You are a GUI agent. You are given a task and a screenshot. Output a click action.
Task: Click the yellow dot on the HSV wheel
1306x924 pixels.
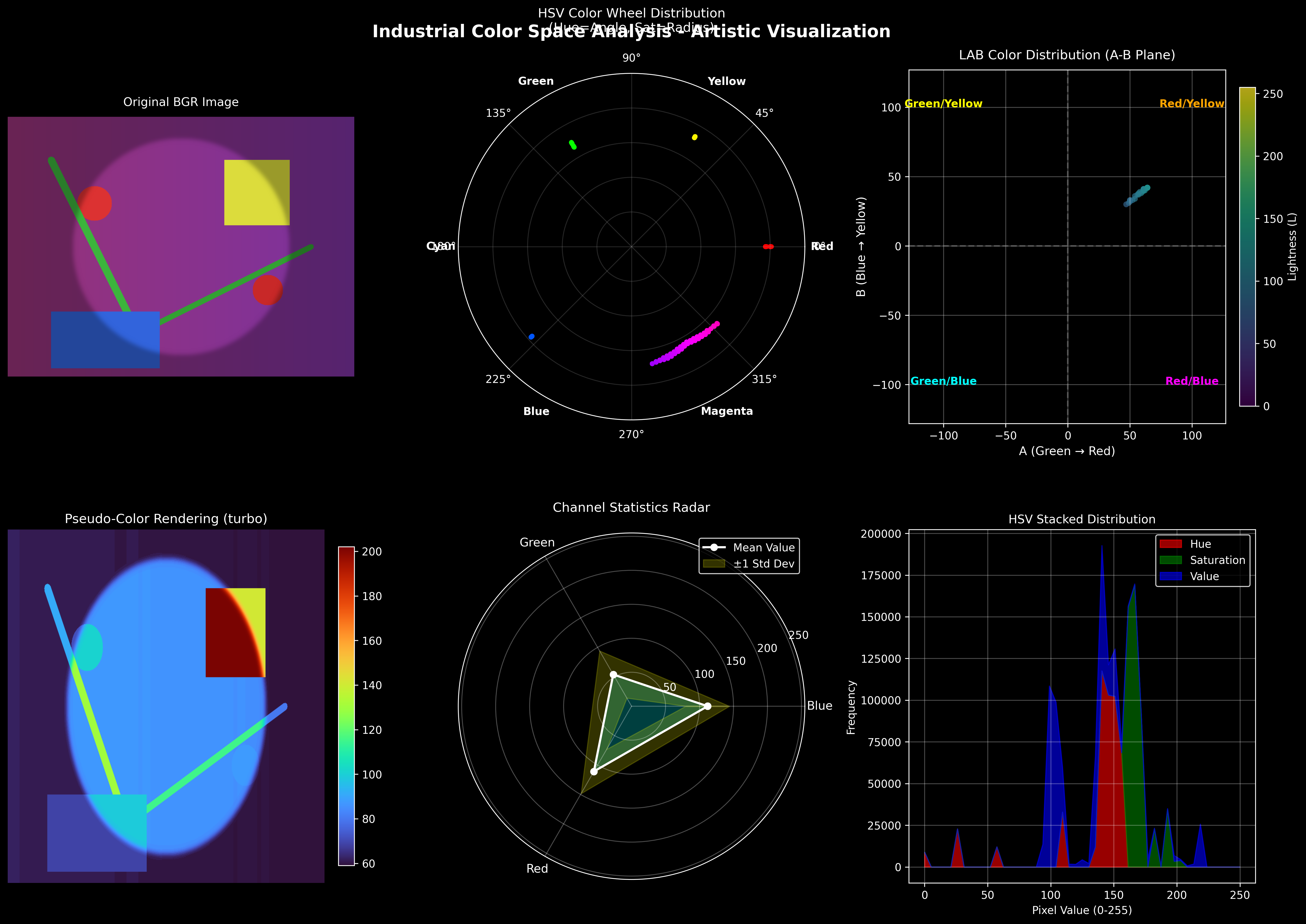pyautogui.click(x=694, y=137)
